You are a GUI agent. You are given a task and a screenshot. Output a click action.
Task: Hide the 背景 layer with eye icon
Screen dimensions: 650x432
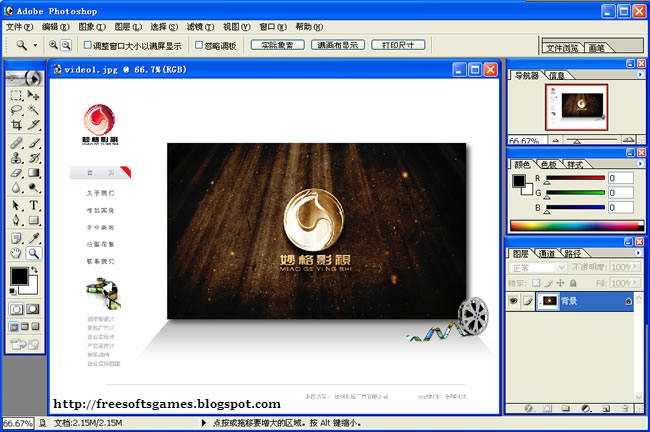coord(514,301)
